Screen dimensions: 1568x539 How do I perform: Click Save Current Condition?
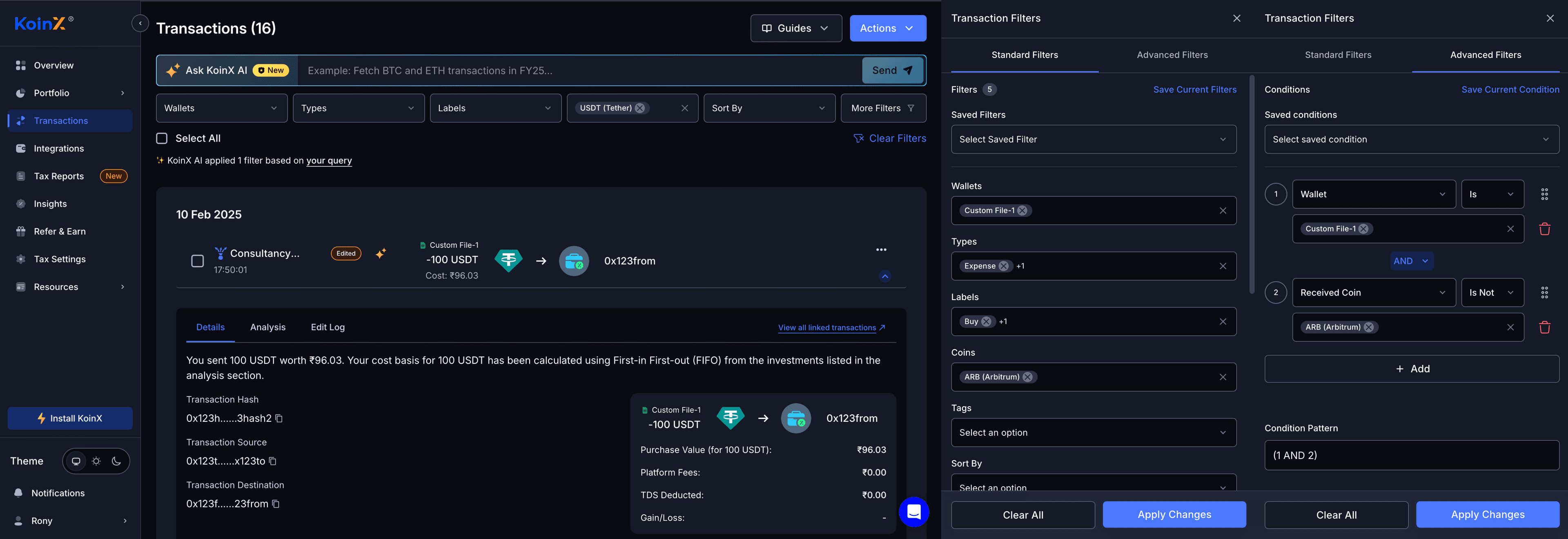(1510, 89)
